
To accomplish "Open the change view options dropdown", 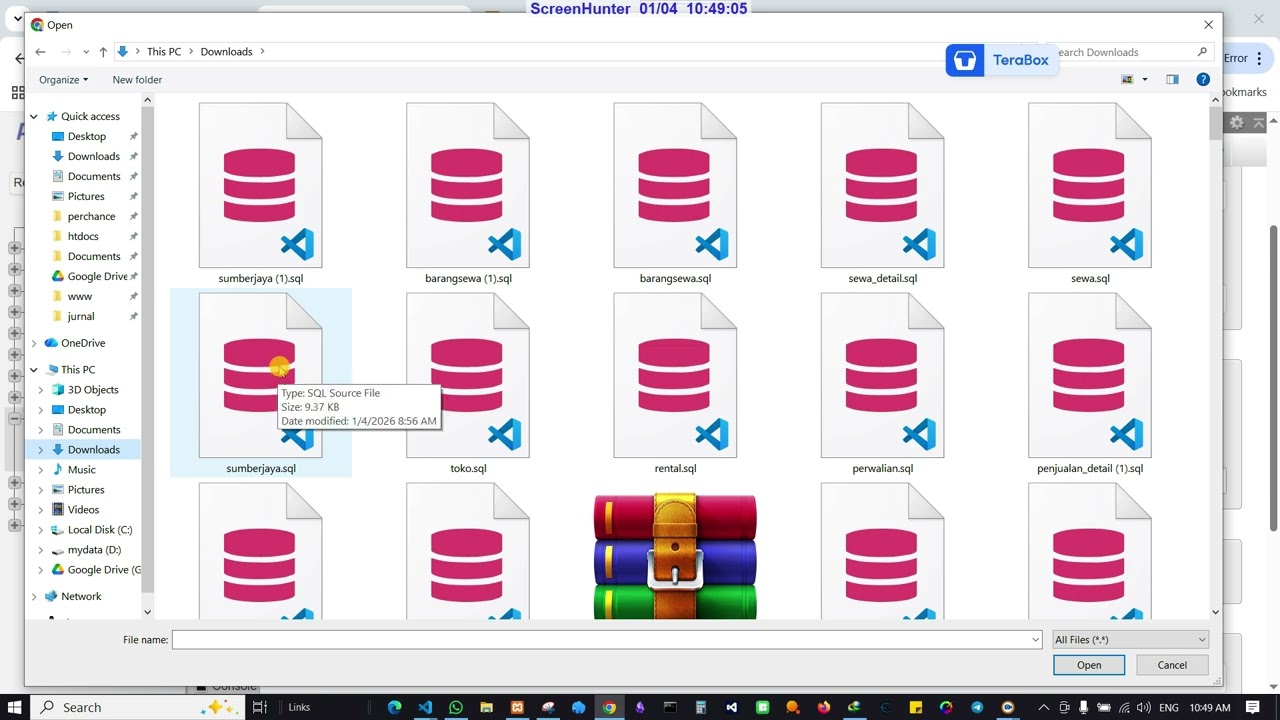I will (x=1145, y=80).
